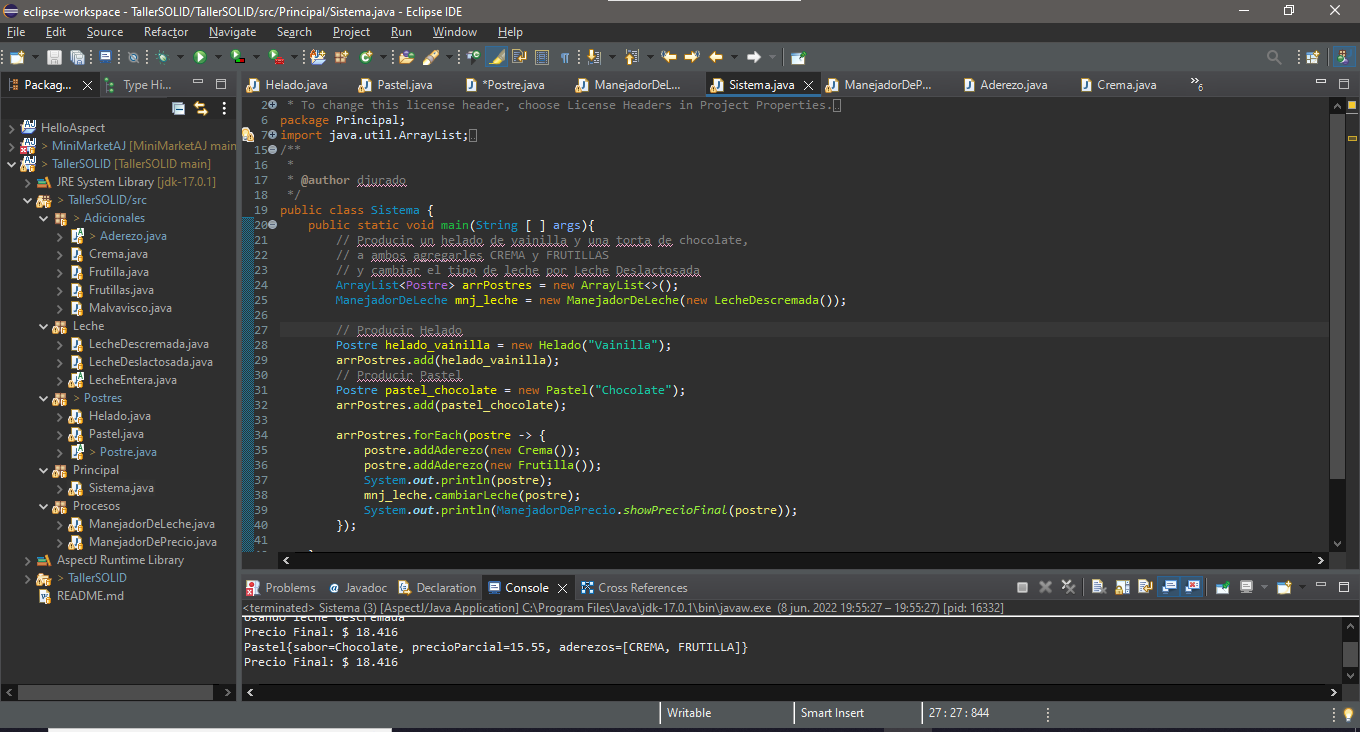The height and width of the screenshot is (732, 1360).
Task: Click the Clear Console icon
Action: (1097, 587)
